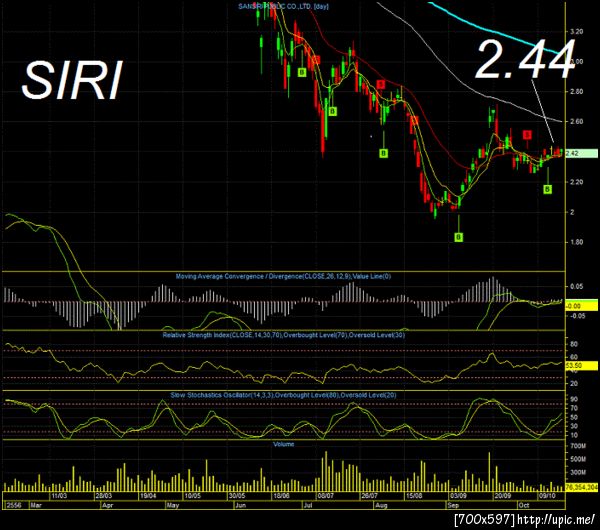Click the May month label
Image resolution: width=600 pixels, height=530 pixels.
pyautogui.click(x=173, y=505)
